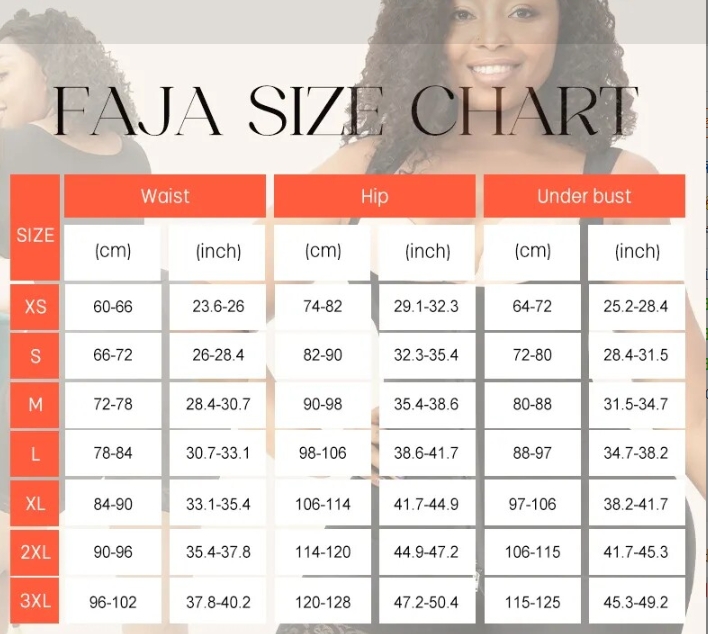Viewport: 708px width, 634px height.
Task: Select XS waist cell reading 60-66
Action: [x=113, y=306]
